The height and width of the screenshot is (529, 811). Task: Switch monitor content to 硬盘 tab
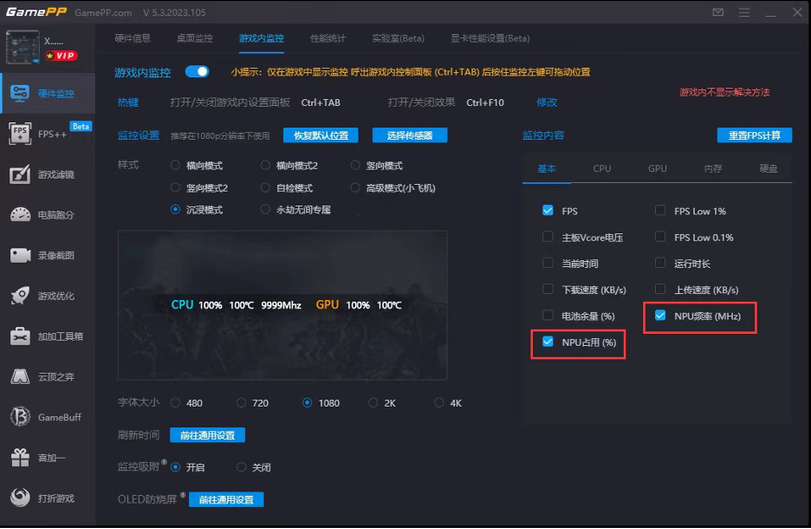[x=768, y=169]
